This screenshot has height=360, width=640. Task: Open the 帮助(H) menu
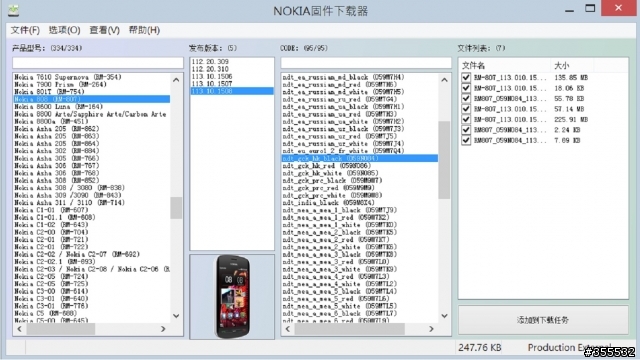pyautogui.click(x=144, y=30)
